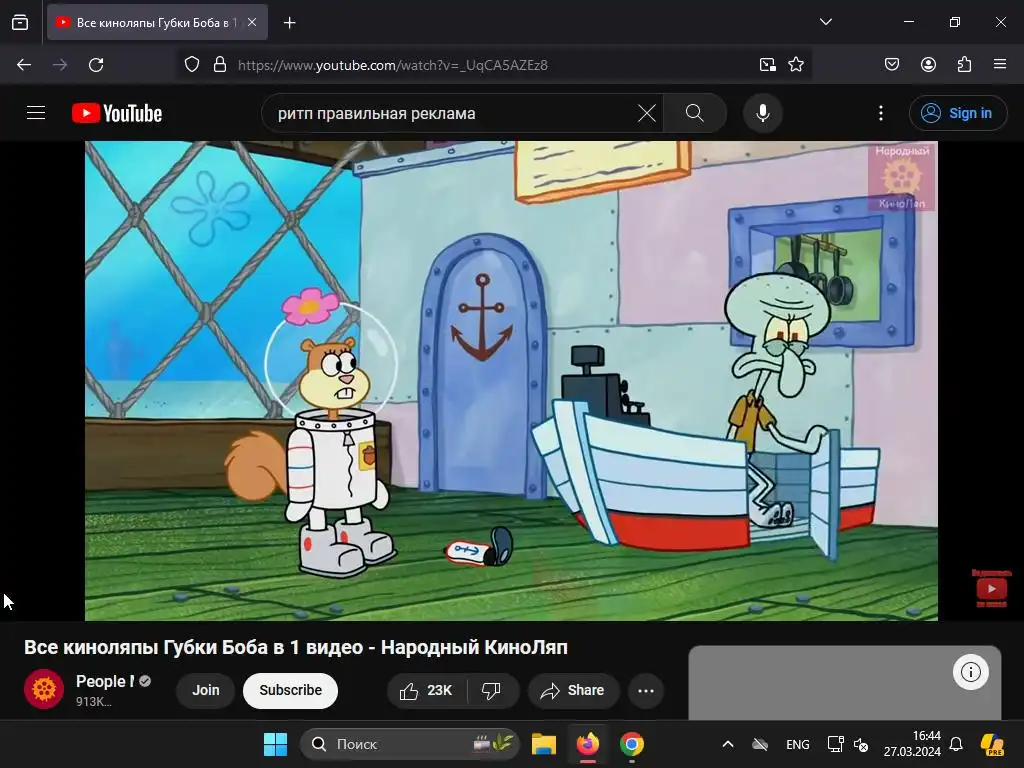
Task: Open Google Chrome from taskbar
Action: (x=632, y=744)
